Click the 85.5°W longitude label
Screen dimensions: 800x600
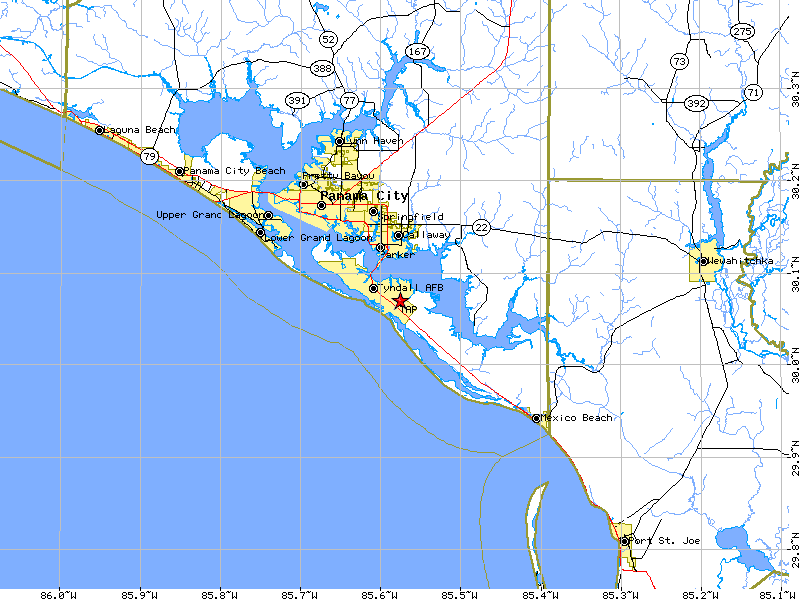[x=460, y=594]
